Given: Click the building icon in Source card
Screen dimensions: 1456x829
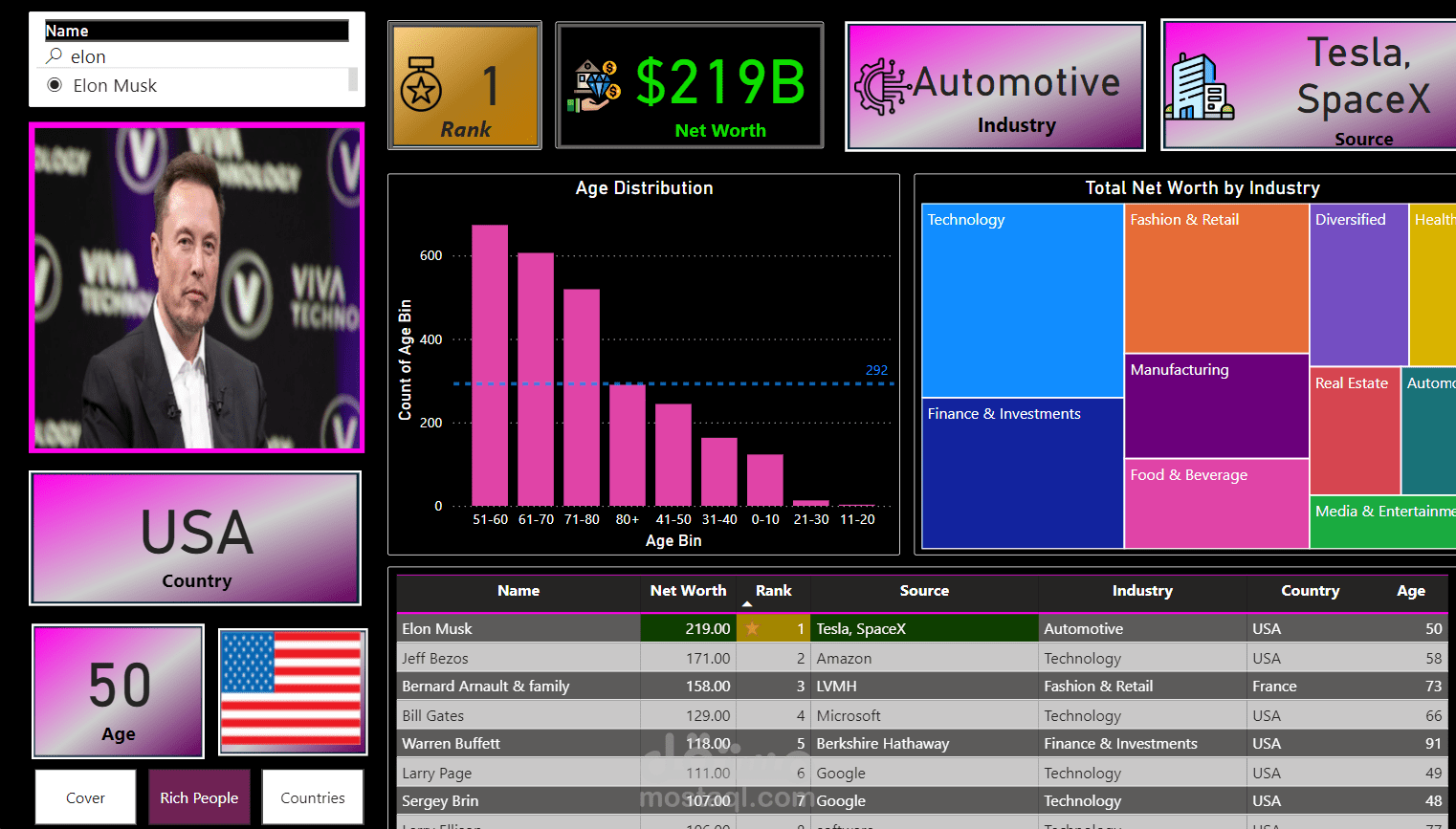Looking at the screenshot, I should tap(1199, 86).
